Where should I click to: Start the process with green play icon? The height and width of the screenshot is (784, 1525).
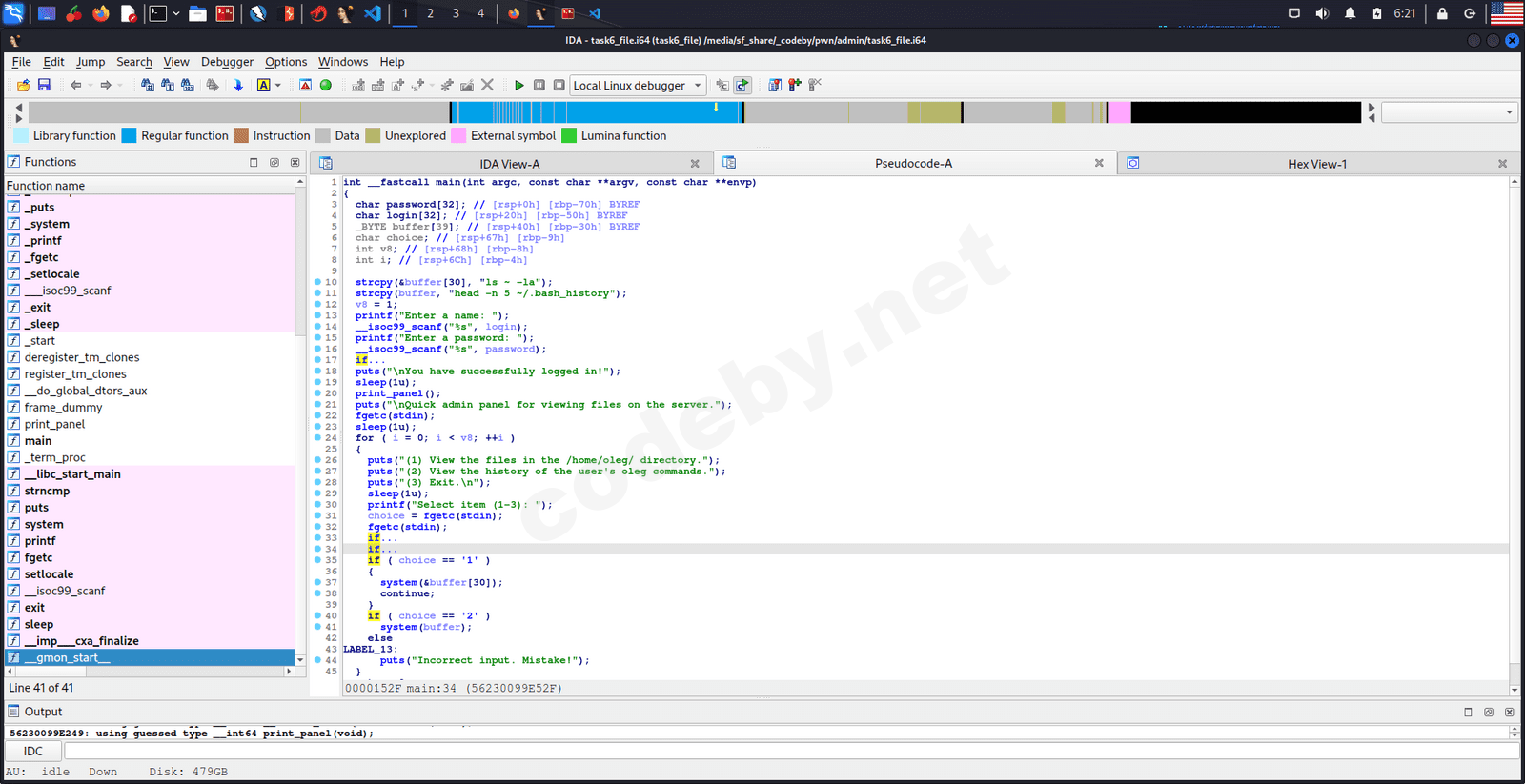518,86
